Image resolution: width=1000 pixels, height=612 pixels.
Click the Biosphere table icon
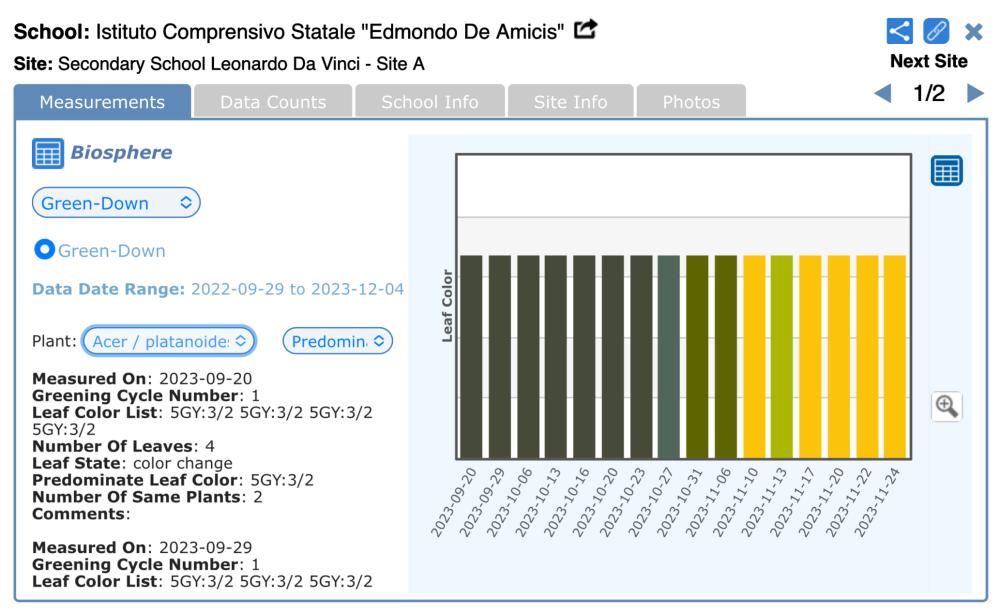(47, 154)
